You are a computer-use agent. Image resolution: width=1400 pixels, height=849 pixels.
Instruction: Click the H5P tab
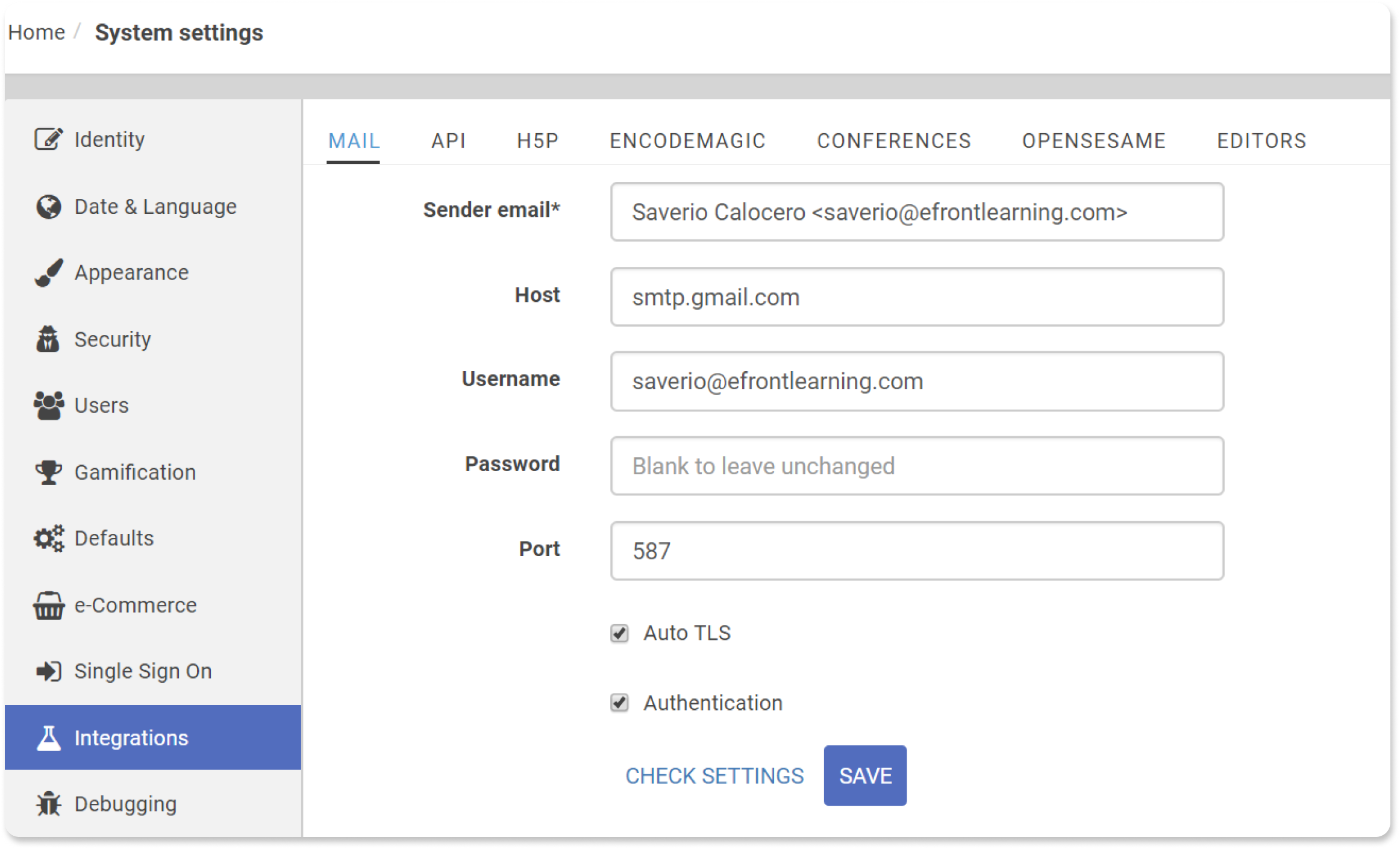coord(537,140)
